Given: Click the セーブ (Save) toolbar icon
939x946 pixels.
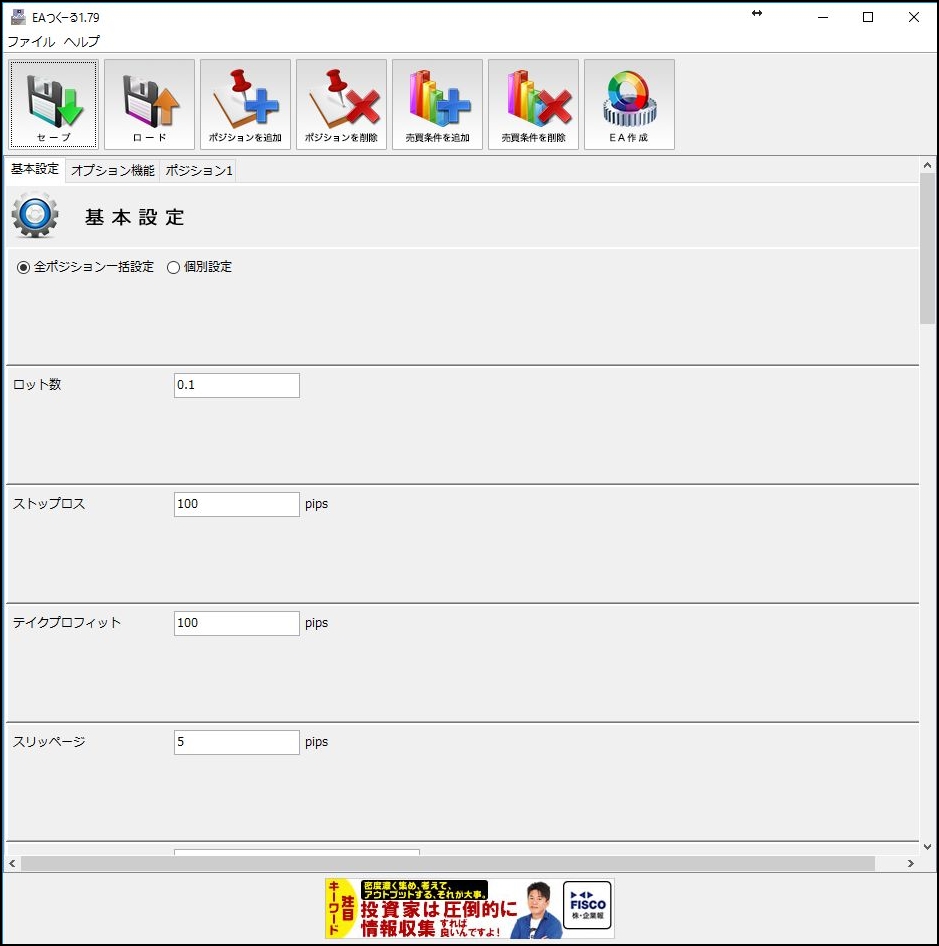Looking at the screenshot, I should click(x=53, y=104).
